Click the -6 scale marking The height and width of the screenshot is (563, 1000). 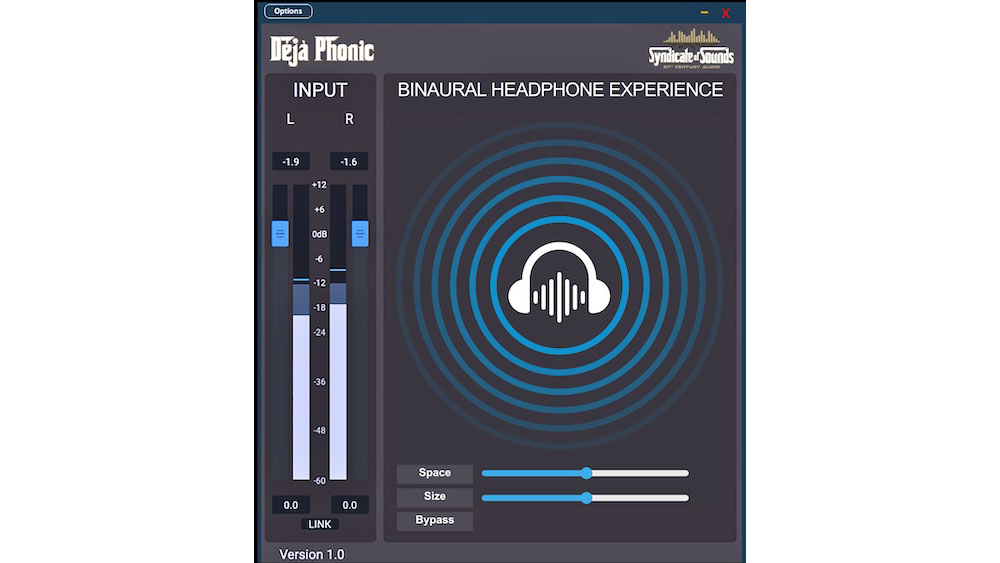(320, 259)
